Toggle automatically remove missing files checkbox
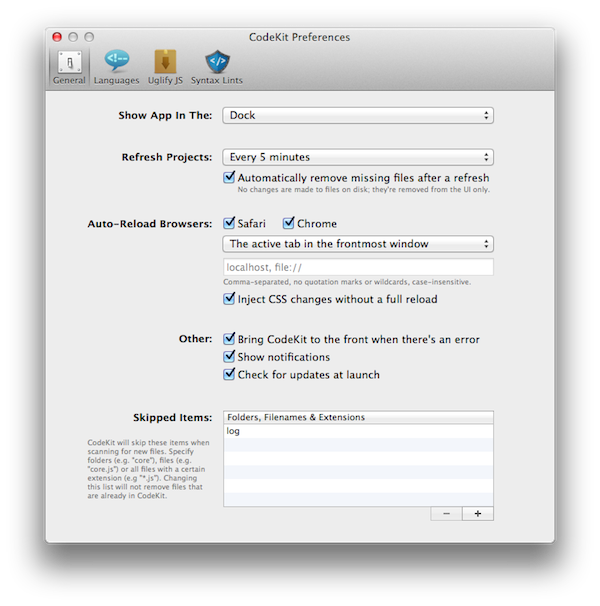 click(x=229, y=177)
